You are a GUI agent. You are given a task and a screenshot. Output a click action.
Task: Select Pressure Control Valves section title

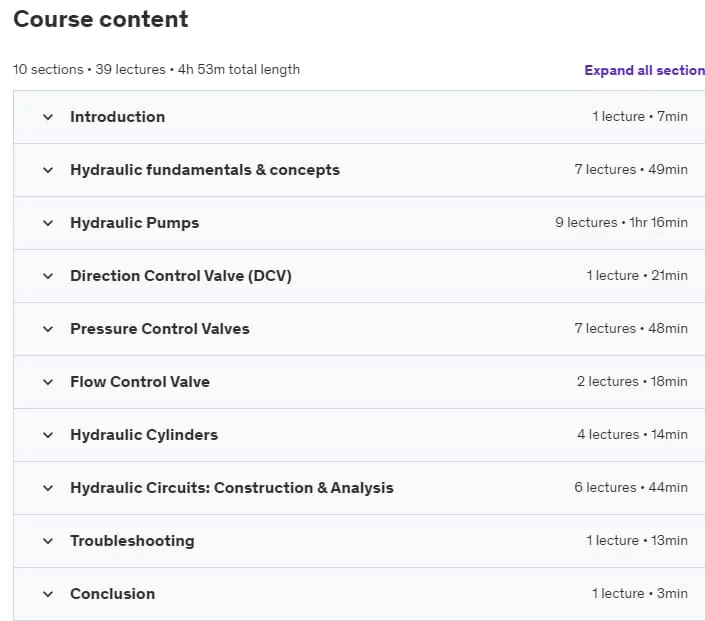[x=160, y=329]
